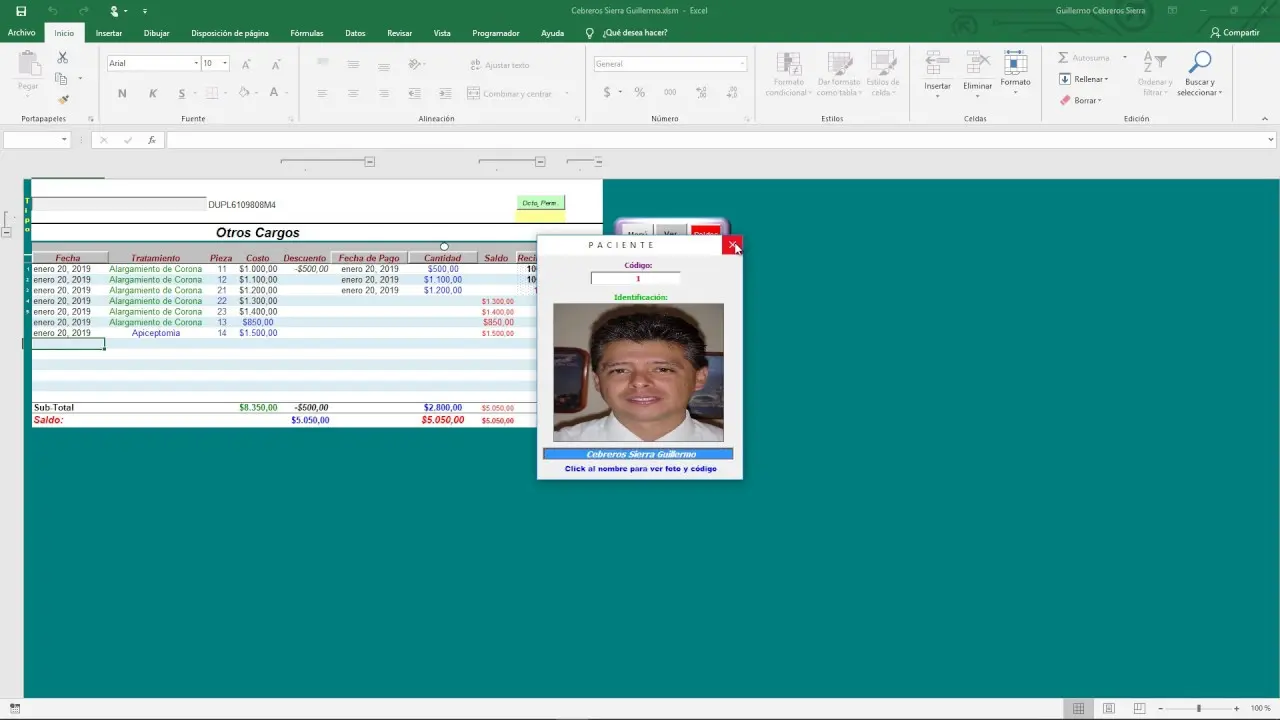Close the PACIENTE dialog
Screen dimensions: 1280x720
732,245
